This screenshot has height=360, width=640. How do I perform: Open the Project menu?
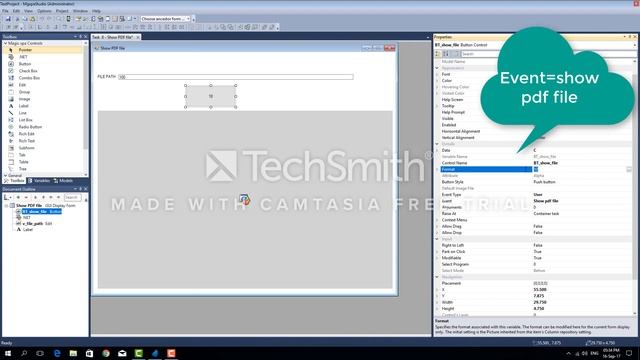point(62,11)
